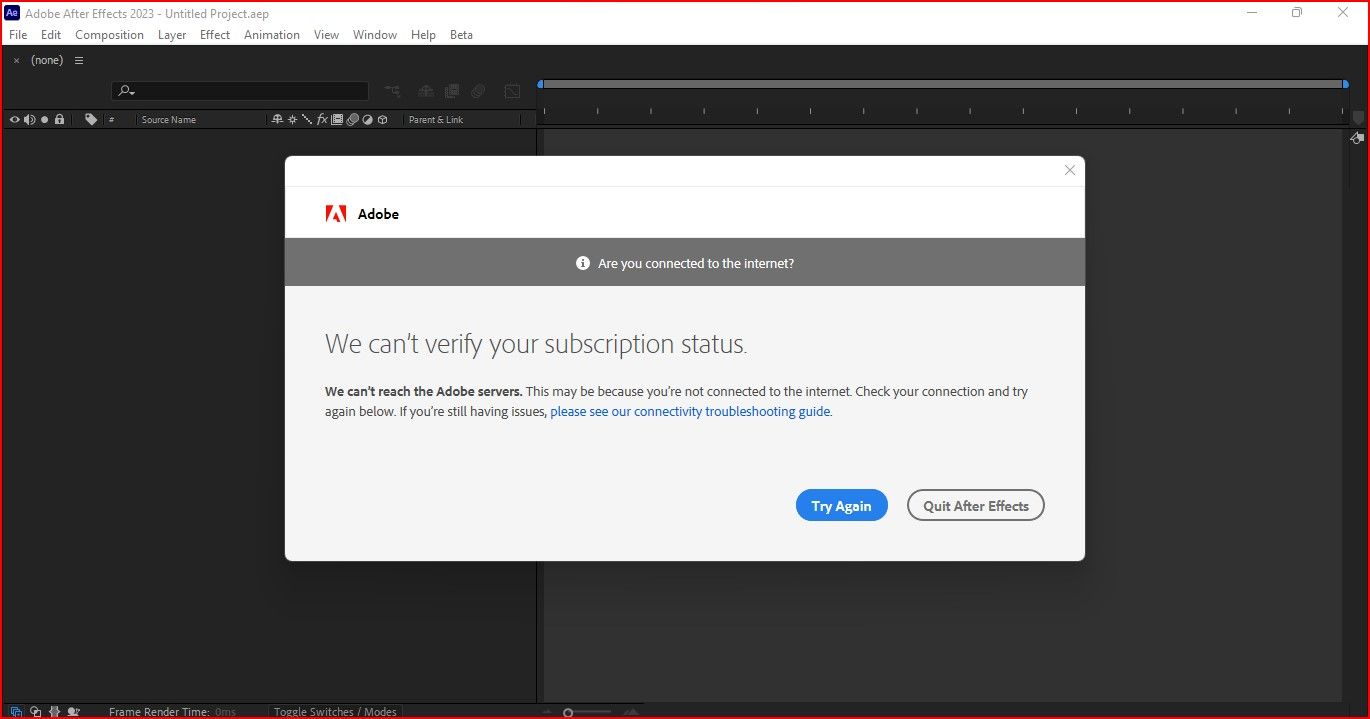
Task: Click the right time navigator end handle
Action: (x=1345, y=84)
